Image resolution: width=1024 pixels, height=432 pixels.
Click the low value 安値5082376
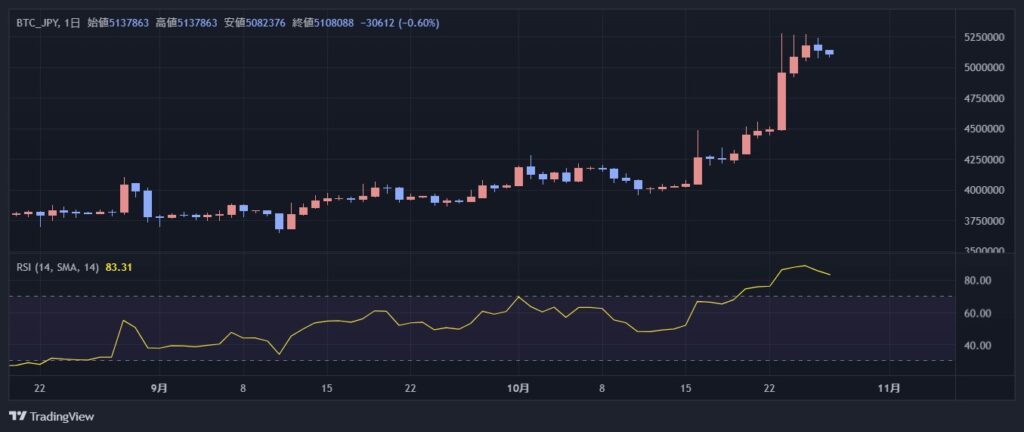[255, 23]
